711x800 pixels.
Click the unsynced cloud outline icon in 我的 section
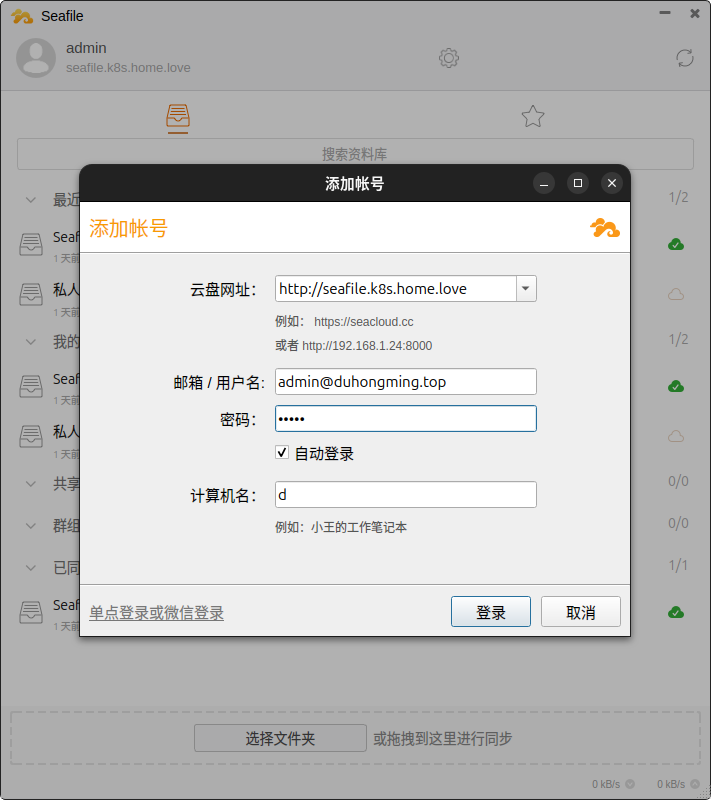[x=676, y=436]
